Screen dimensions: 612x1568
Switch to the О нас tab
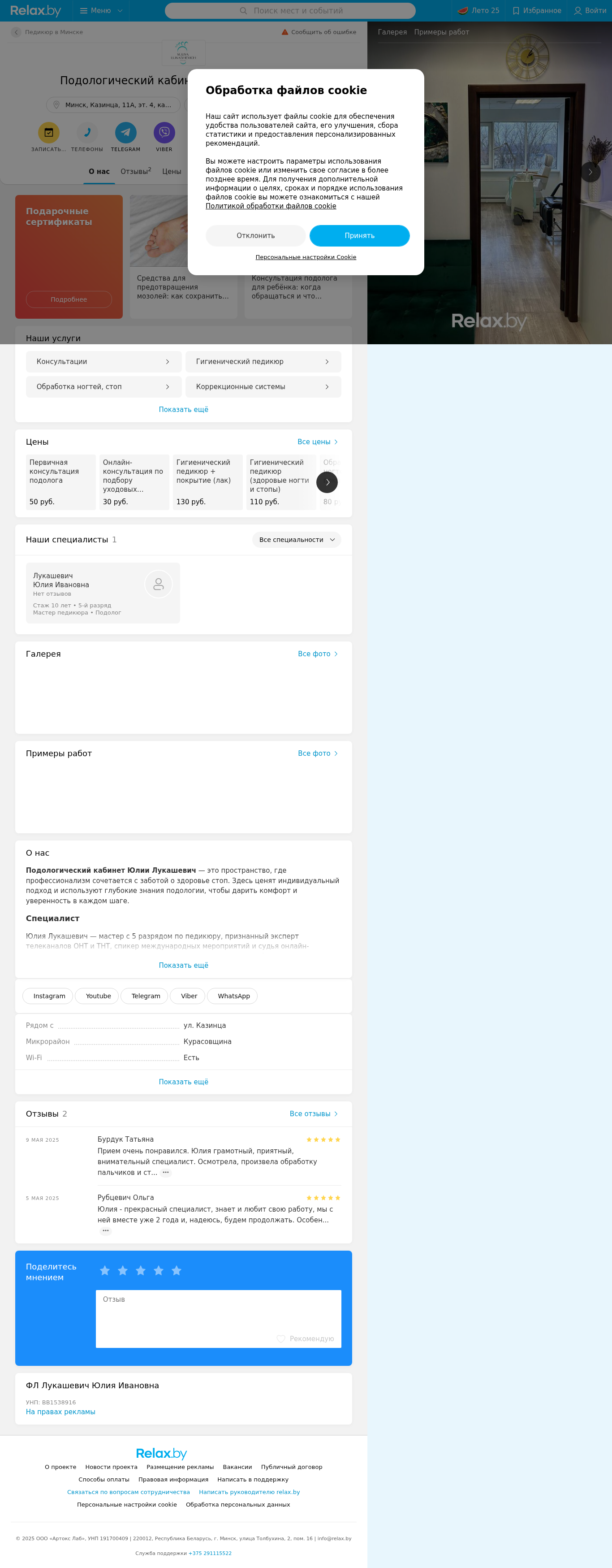[99, 172]
